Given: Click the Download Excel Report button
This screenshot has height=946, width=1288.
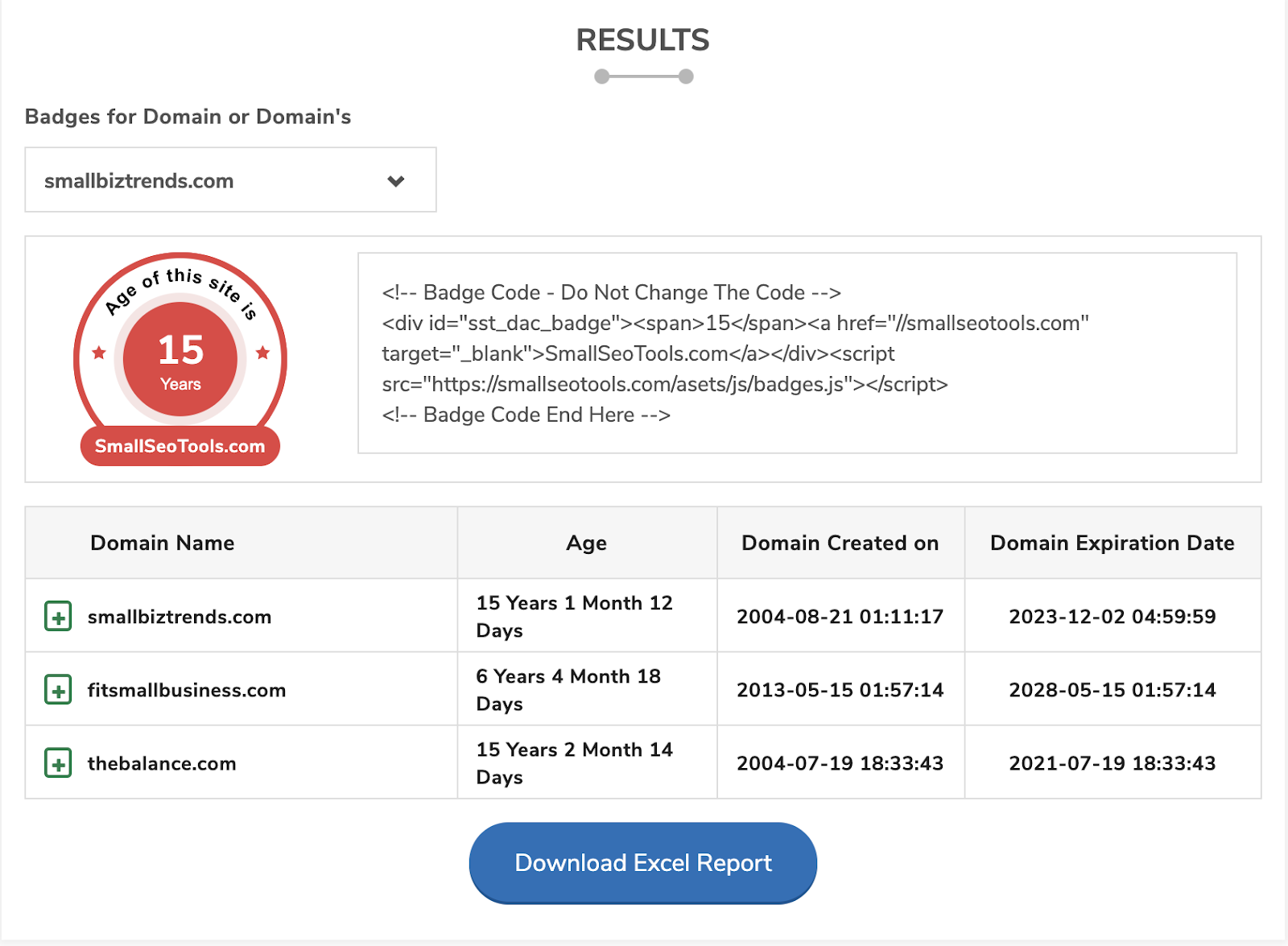Looking at the screenshot, I should click(x=643, y=863).
